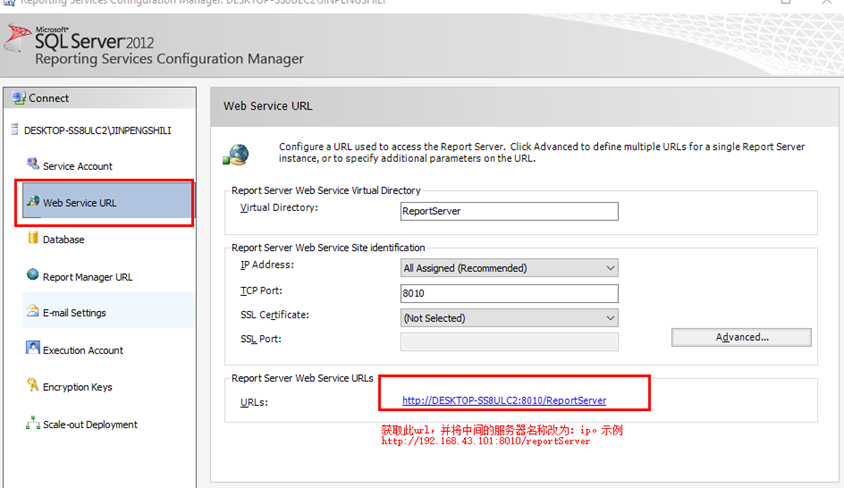Click the SQL Server logo icon
Viewport: 844px width, 488px height.
(x=17, y=38)
